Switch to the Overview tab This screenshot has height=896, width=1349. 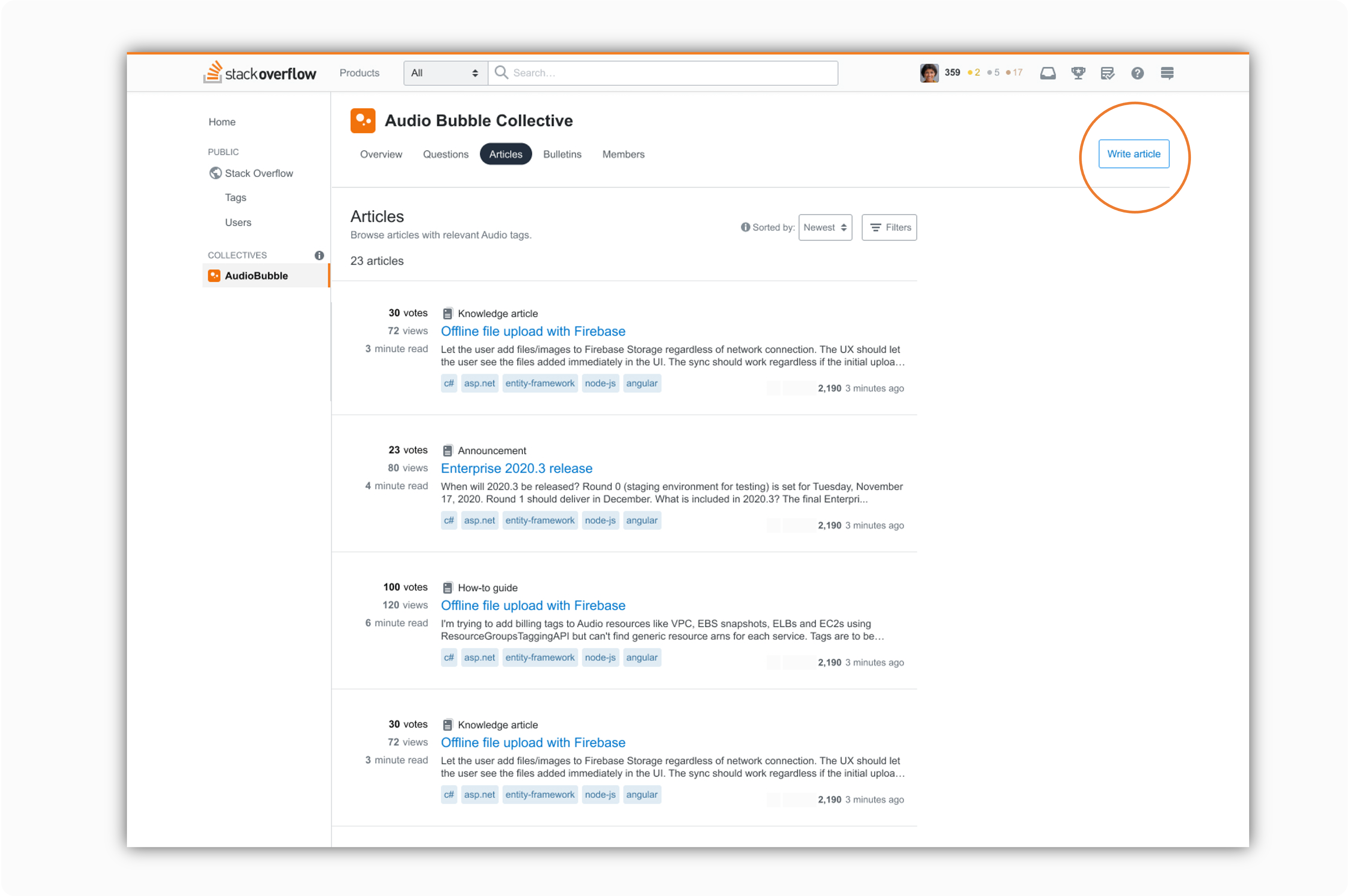coord(381,154)
